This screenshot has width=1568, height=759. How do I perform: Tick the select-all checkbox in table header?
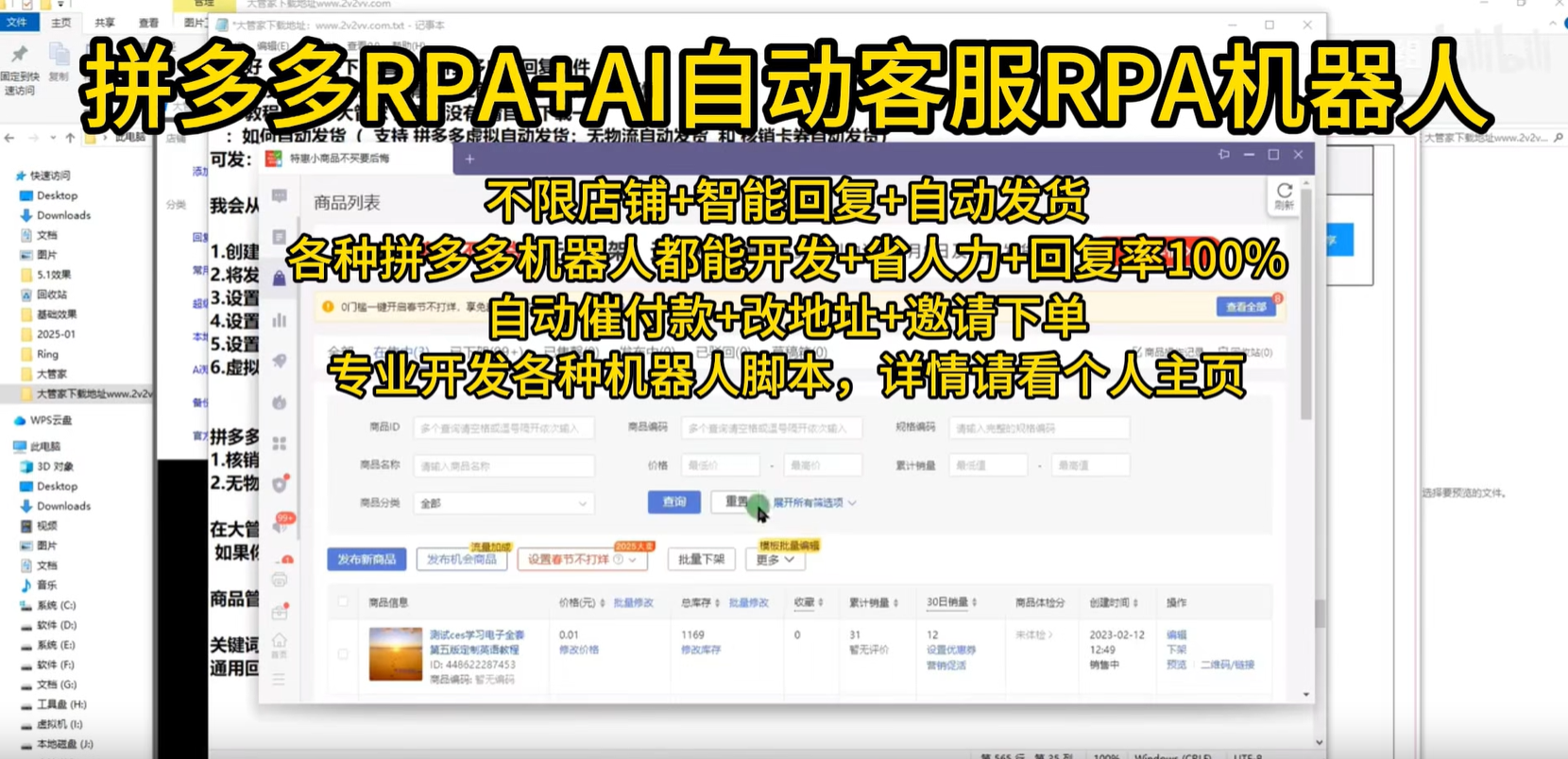[x=343, y=602]
